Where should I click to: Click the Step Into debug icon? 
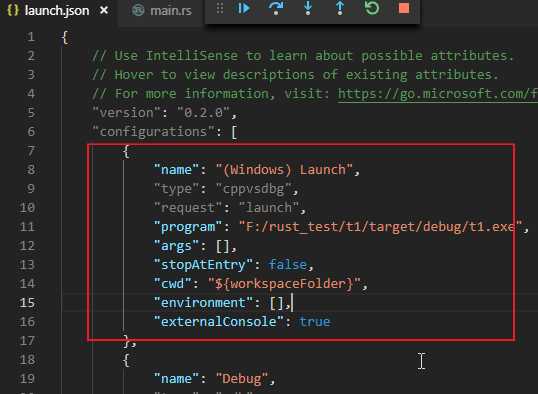[308, 8]
